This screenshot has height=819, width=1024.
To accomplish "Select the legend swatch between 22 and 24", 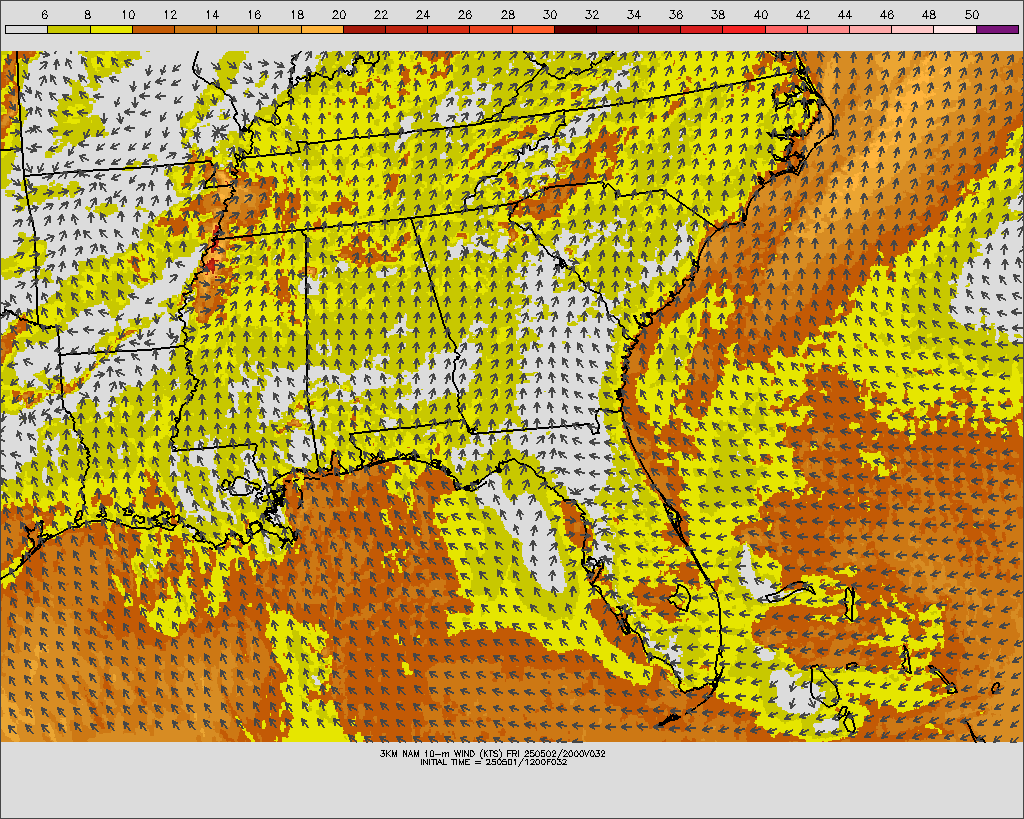I will (x=407, y=29).
